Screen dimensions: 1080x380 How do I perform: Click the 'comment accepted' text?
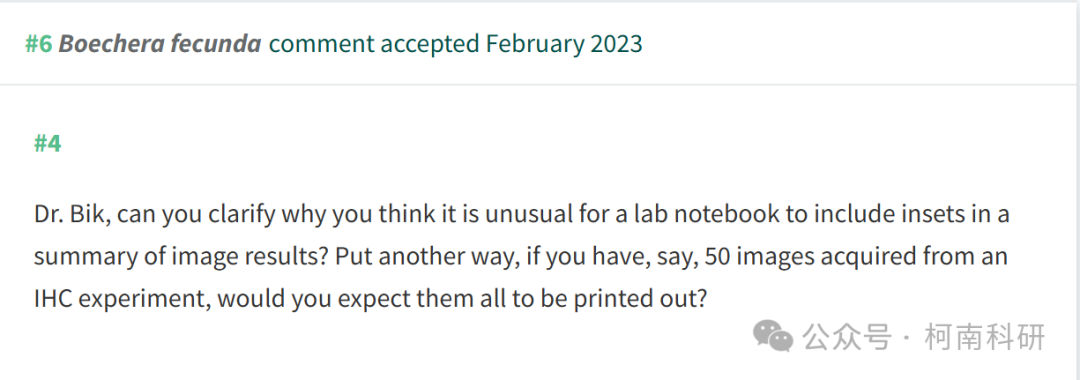[374, 44]
